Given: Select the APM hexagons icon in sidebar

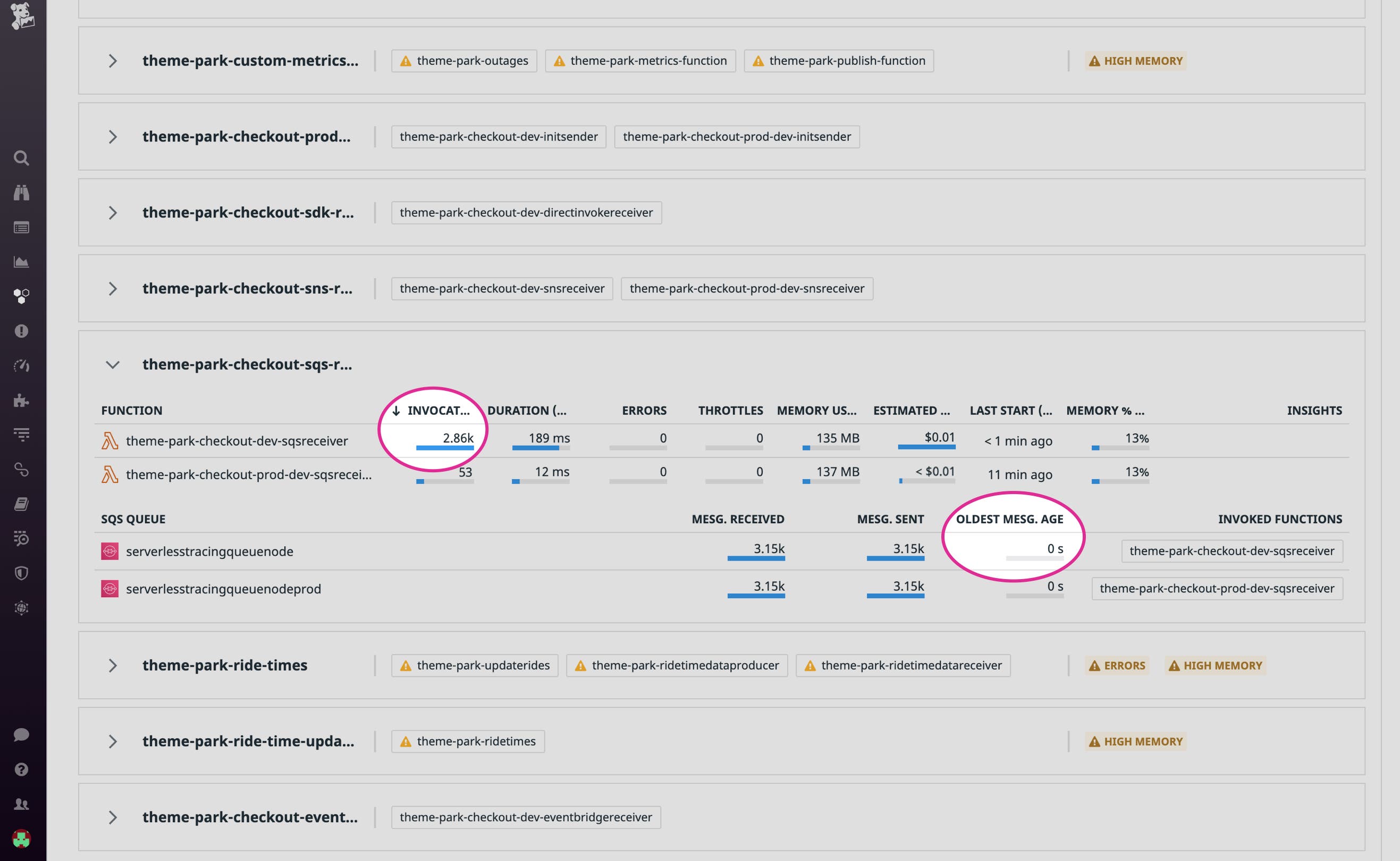Looking at the screenshot, I should click(x=22, y=295).
